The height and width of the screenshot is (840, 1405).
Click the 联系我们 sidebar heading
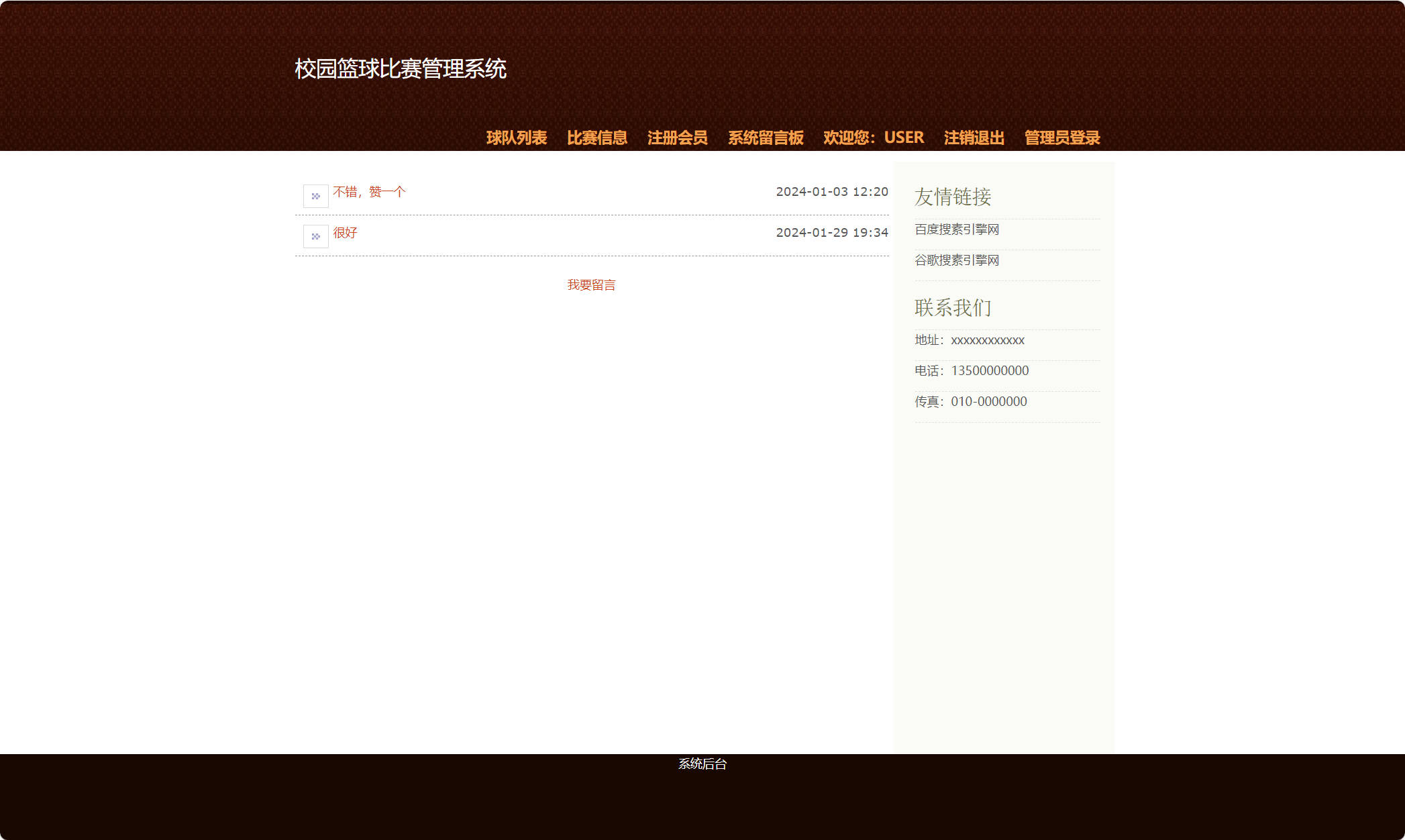point(953,307)
